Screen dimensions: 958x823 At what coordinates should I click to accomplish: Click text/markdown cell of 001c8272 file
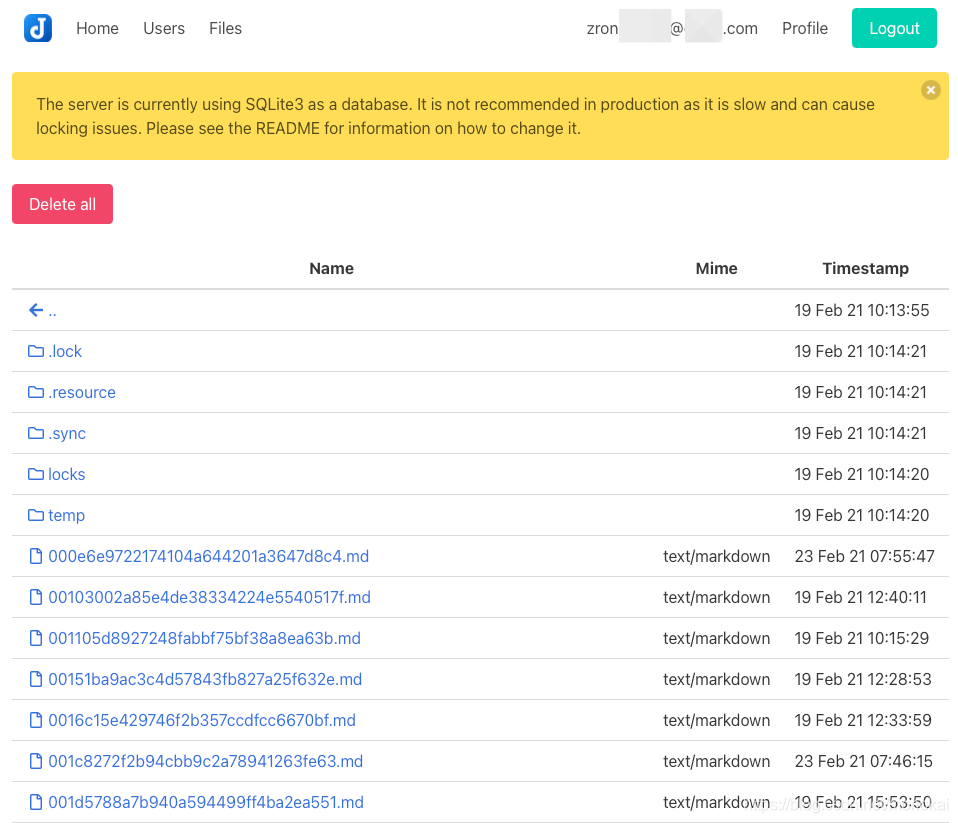716,761
